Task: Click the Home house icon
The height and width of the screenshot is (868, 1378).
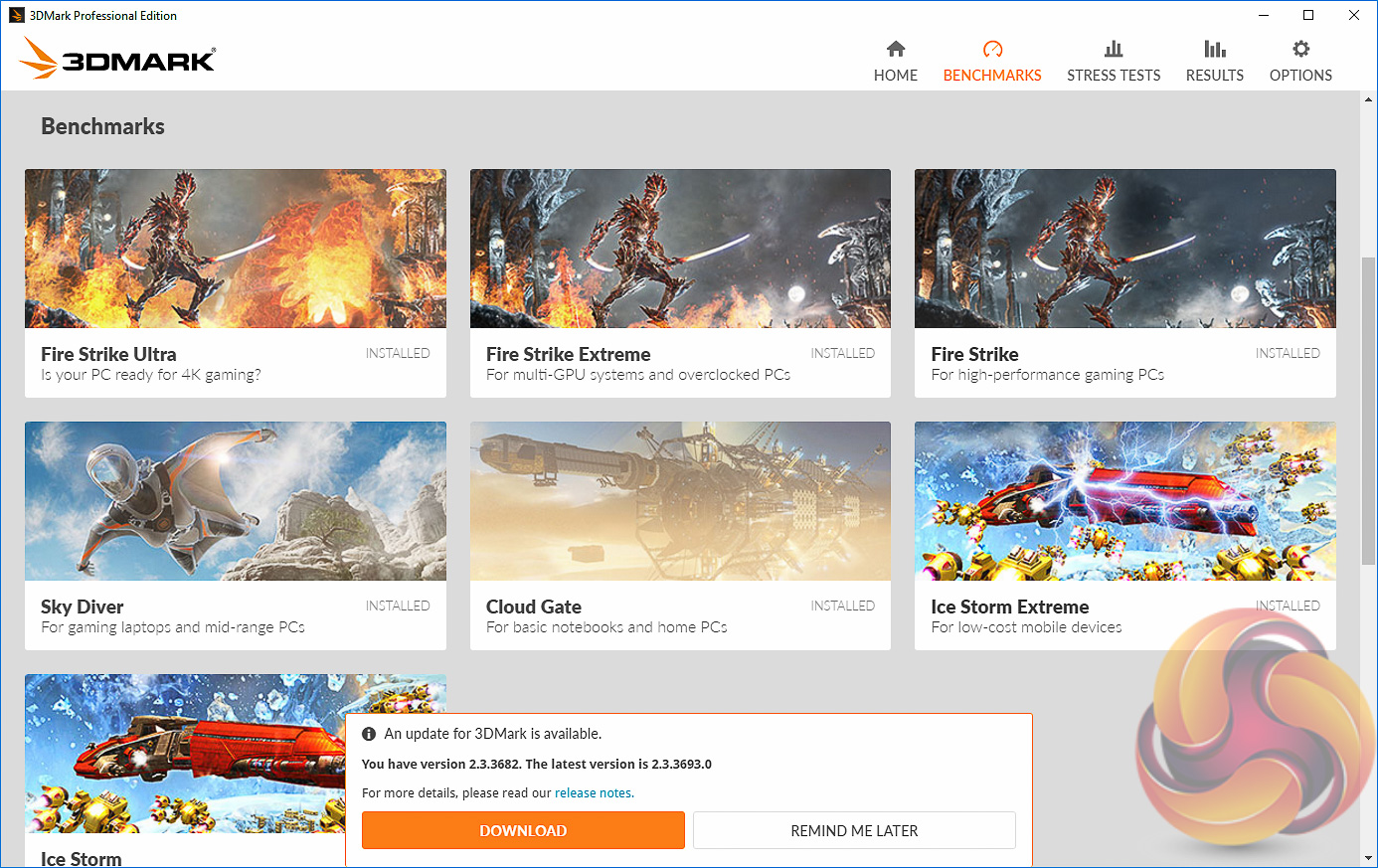Action: click(896, 49)
